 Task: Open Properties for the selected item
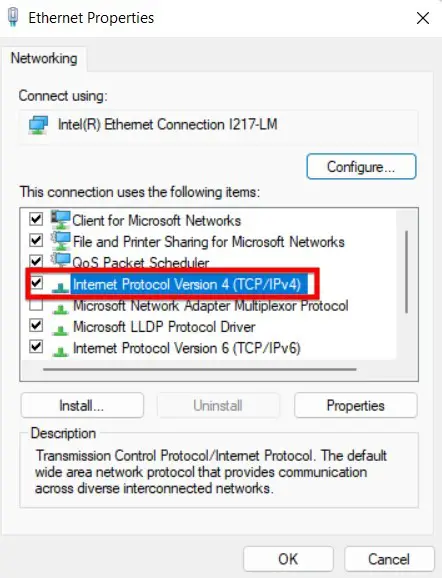356,405
